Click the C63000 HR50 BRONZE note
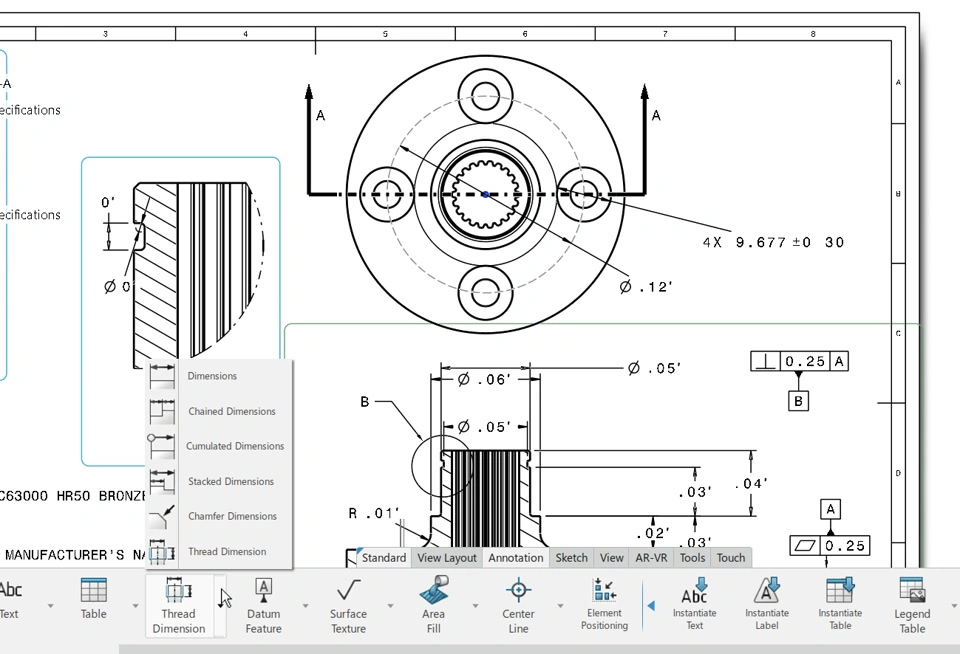This screenshot has height=654, width=960. coord(72,496)
